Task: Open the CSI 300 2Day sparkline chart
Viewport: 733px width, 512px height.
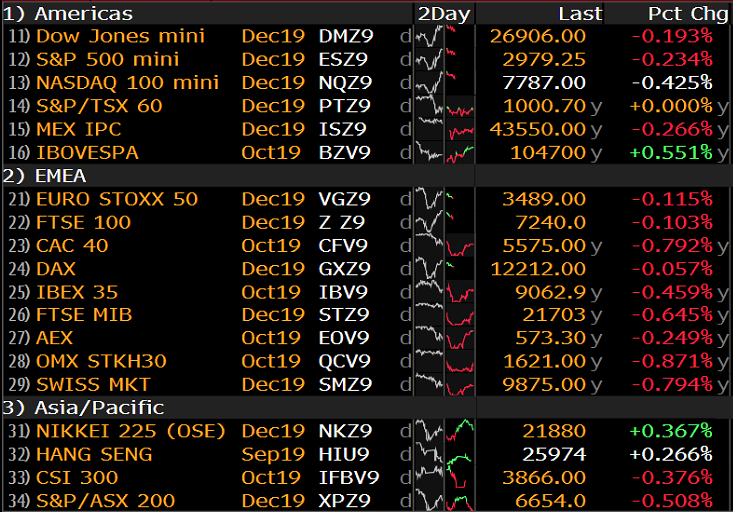Action: 444,477
